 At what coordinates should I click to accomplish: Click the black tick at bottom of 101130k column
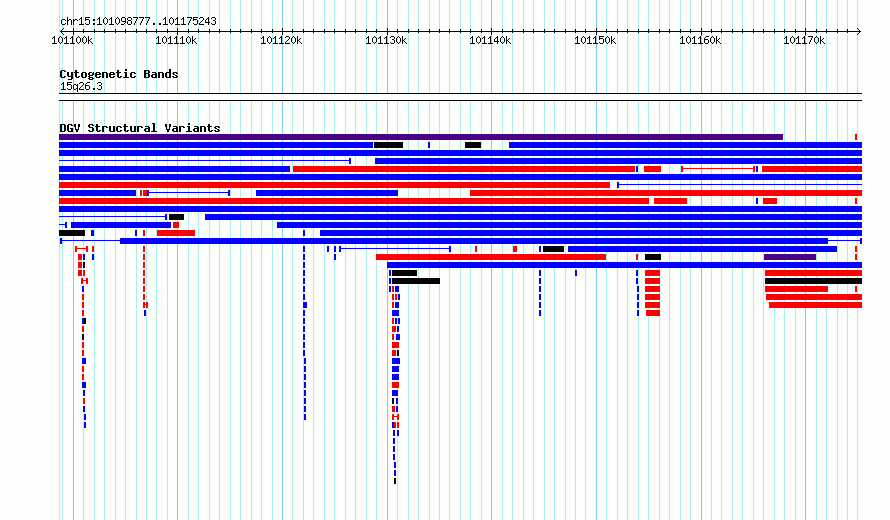pos(395,481)
